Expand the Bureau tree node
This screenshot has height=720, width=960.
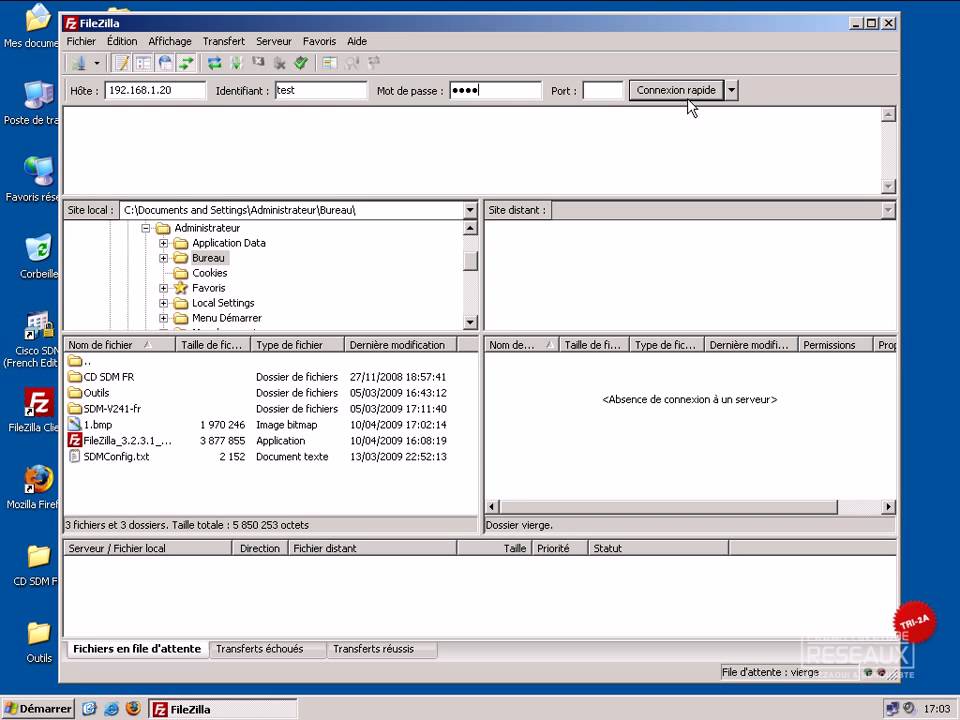pos(163,258)
